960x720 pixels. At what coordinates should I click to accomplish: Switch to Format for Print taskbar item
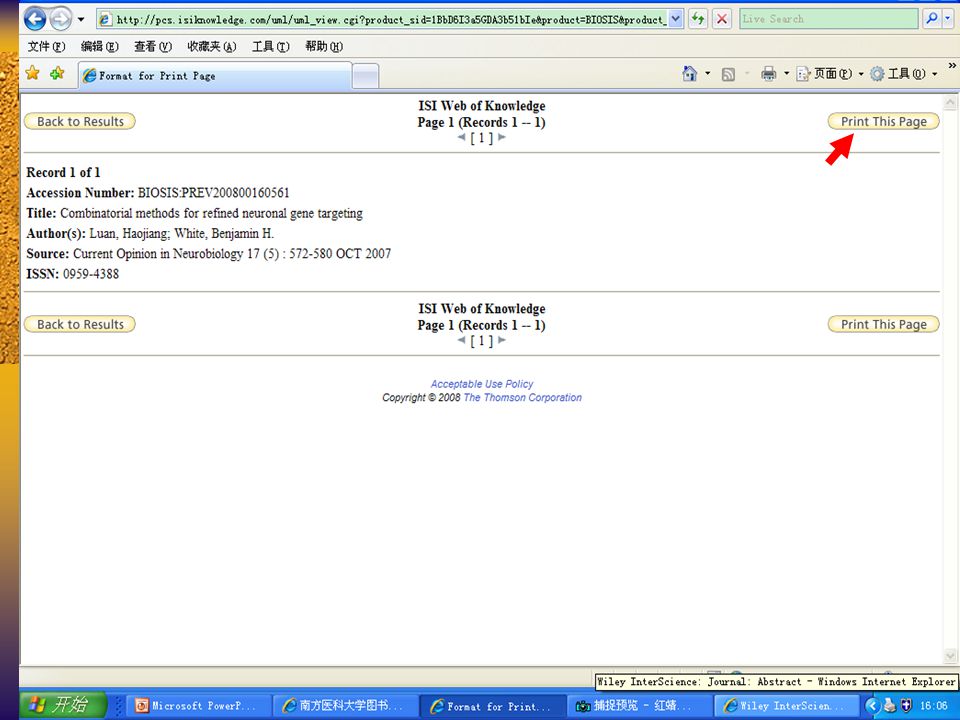coord(492,706)
